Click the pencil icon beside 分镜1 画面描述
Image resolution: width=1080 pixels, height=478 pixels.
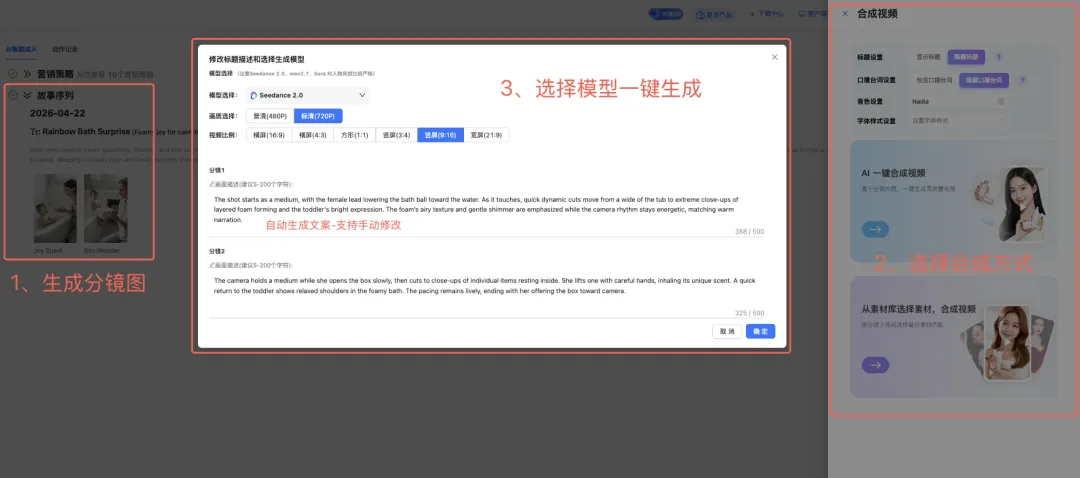(211, 184)
